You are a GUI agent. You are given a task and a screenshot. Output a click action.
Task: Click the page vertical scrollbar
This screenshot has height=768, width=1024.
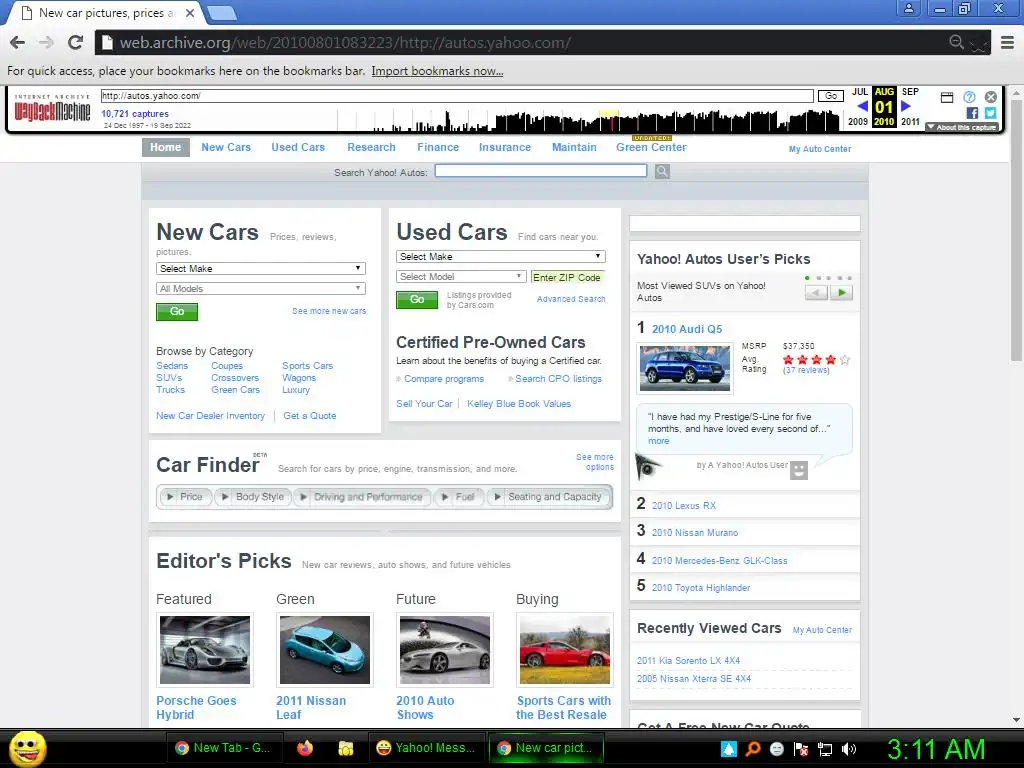(x=1016, y=229)
